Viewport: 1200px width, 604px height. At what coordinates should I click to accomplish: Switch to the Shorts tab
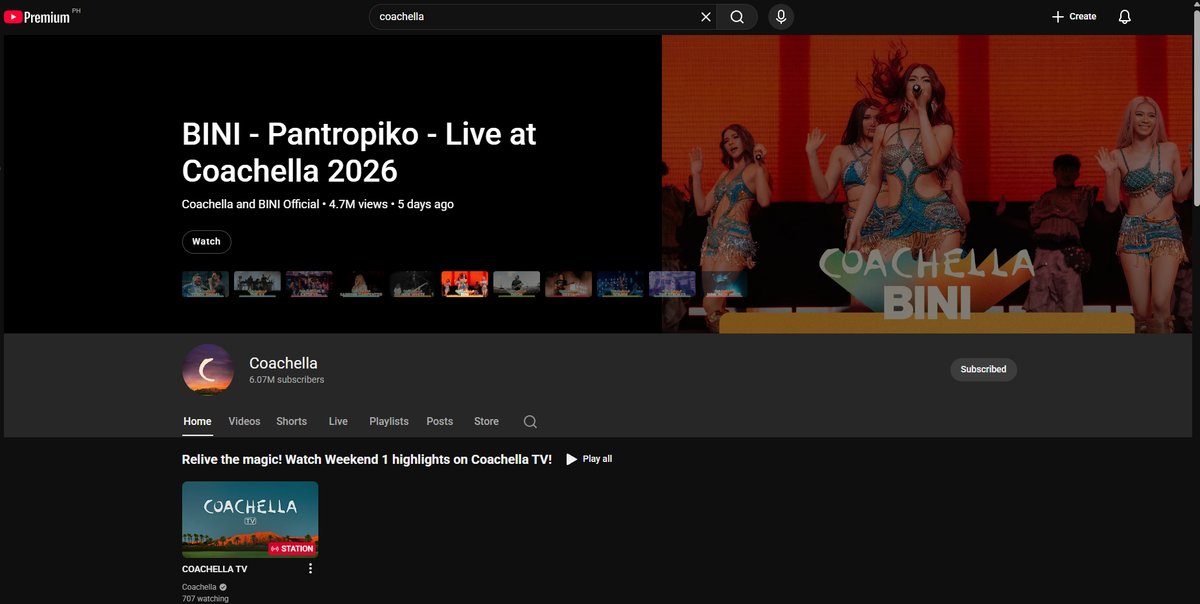click(291, 421)
